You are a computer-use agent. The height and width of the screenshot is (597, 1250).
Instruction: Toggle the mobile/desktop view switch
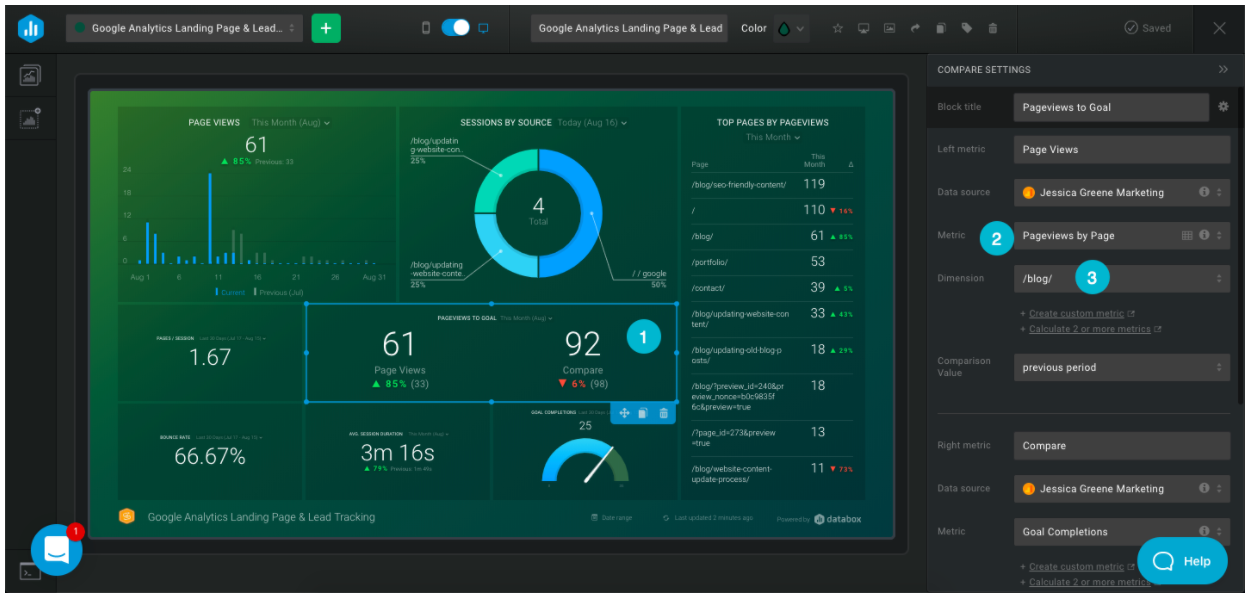(x=455, y=28)
